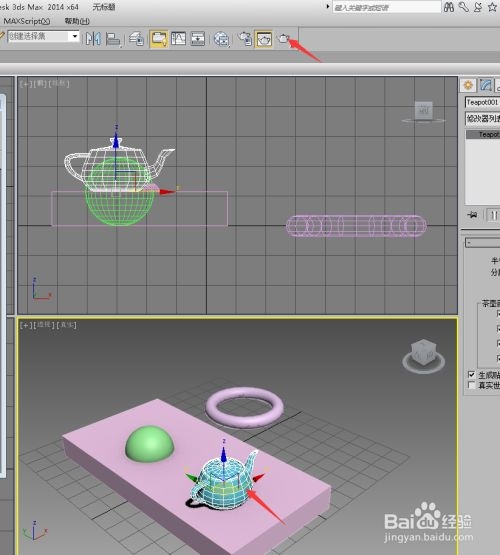Open the 帮助(H) help menu
The image size is (500, 555).
point(77,21)
